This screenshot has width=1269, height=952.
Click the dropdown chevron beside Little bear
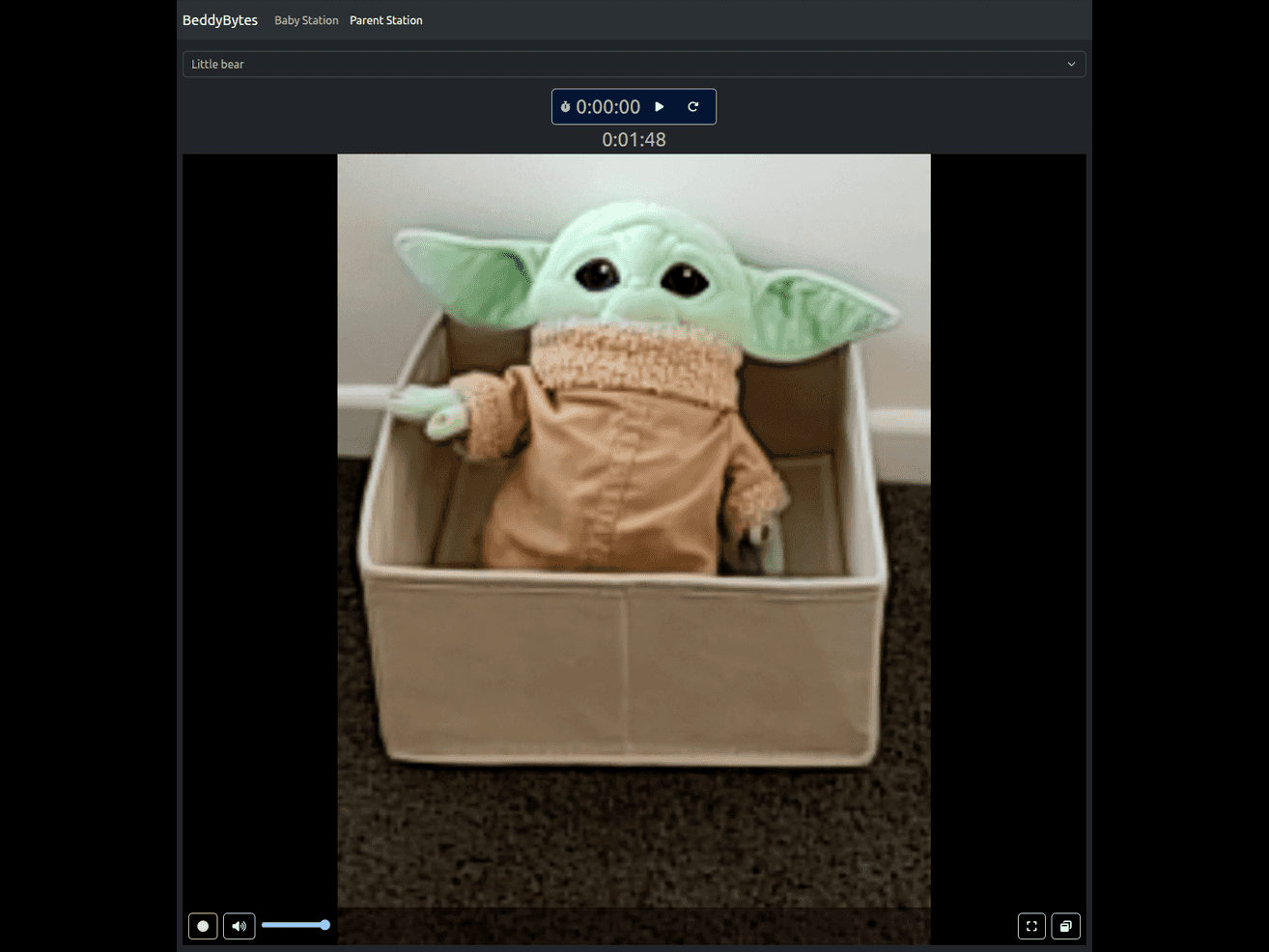click(x=1071, y=64)
